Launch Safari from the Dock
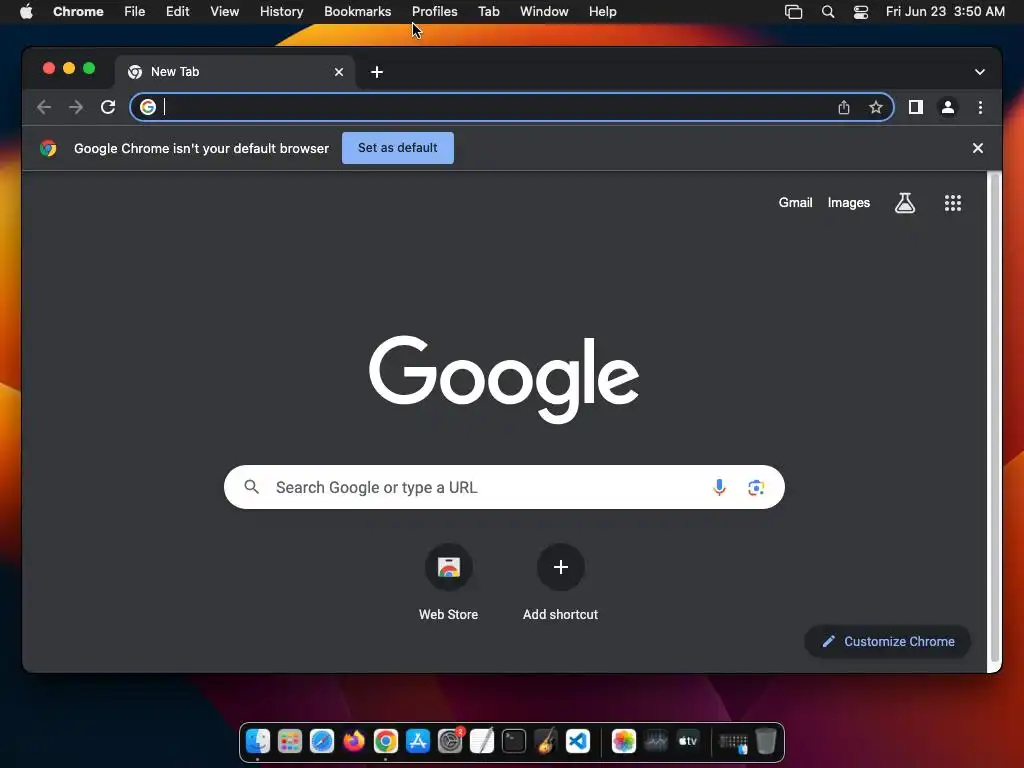This screenshot has height=768, width=1024. click(322, 741)
